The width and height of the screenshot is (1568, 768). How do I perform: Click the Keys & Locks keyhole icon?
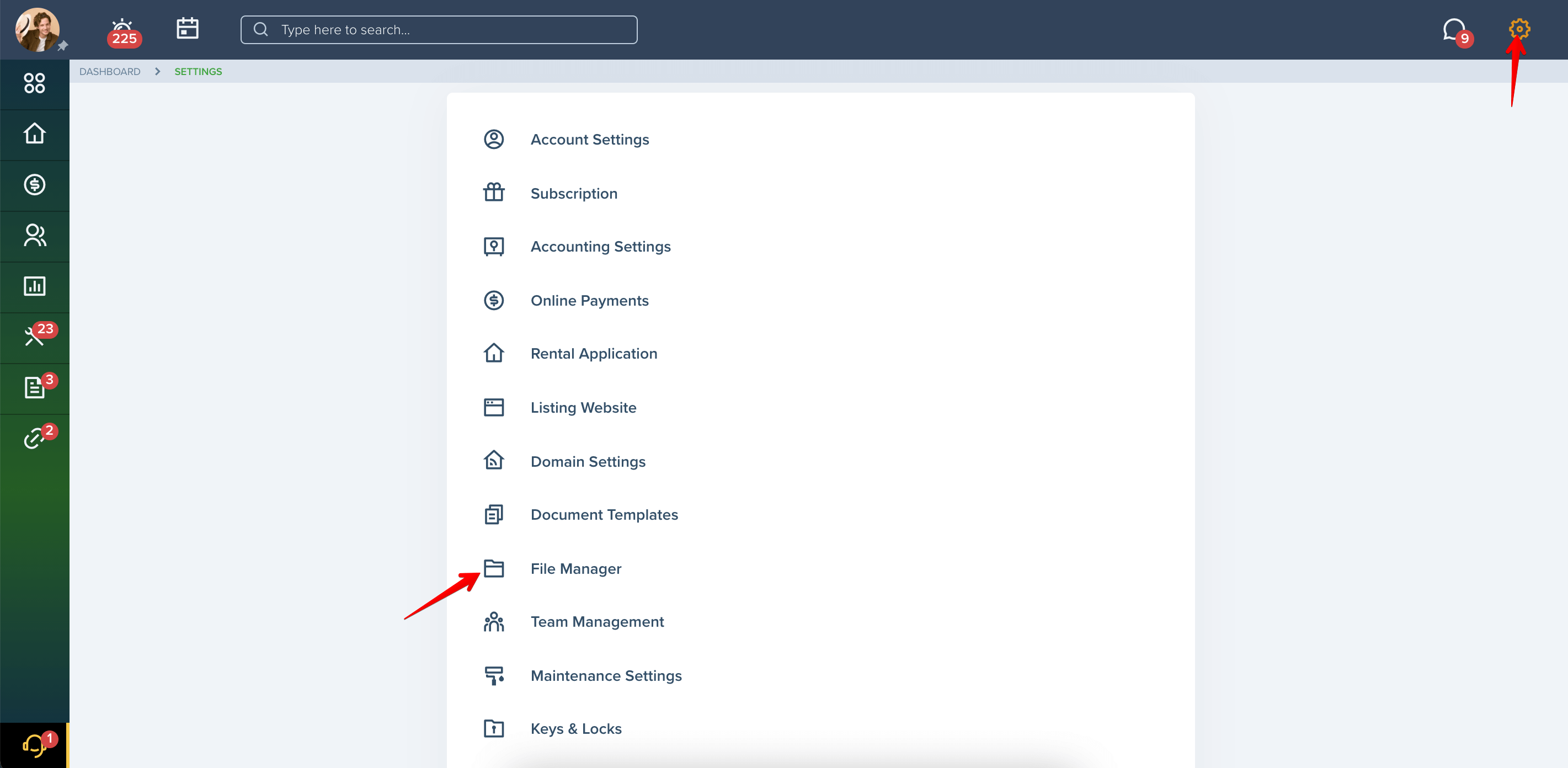pyautogui.click(x=494, y=728)
